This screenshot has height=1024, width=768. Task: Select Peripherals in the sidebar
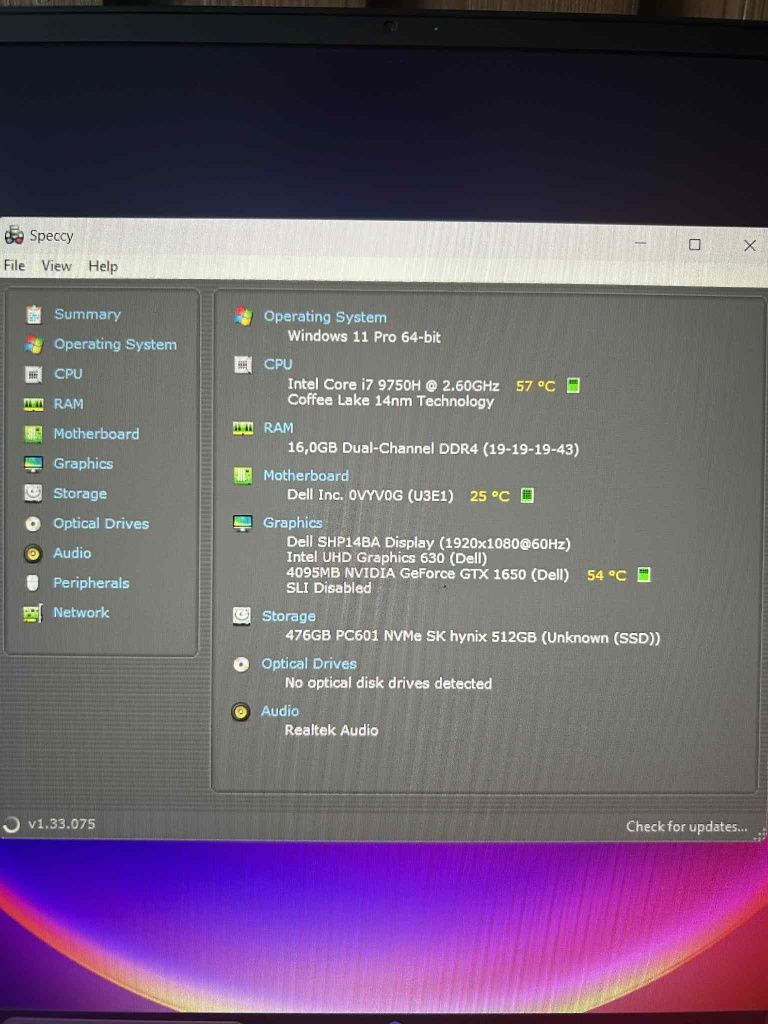(x=91, y=583)
